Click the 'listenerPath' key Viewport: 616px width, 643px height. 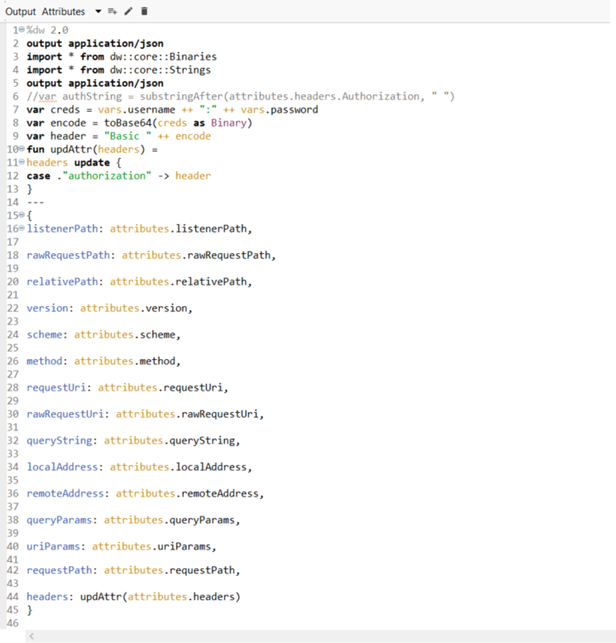[x=62, y=229]
